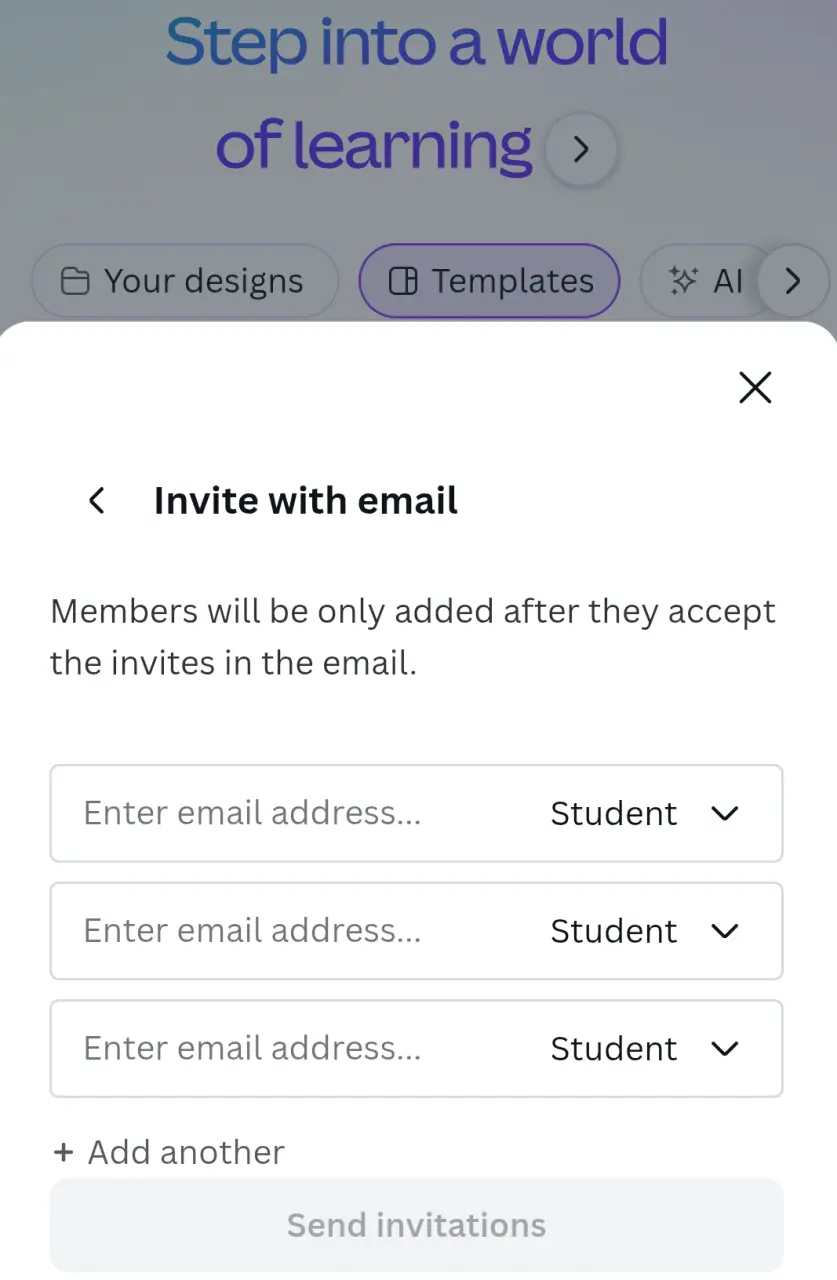The height and width of the screenshot is (1280, 837).
Task: Open the third Student role dropdown
Action: click(644, 1049)
